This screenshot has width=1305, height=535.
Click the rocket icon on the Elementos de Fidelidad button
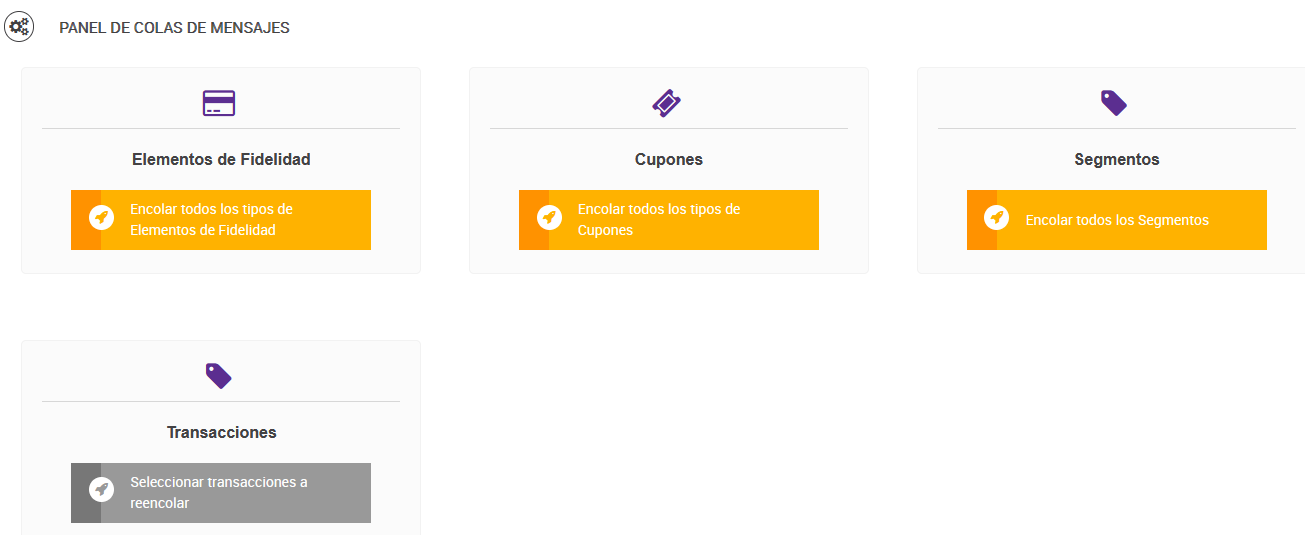[101, 218]
